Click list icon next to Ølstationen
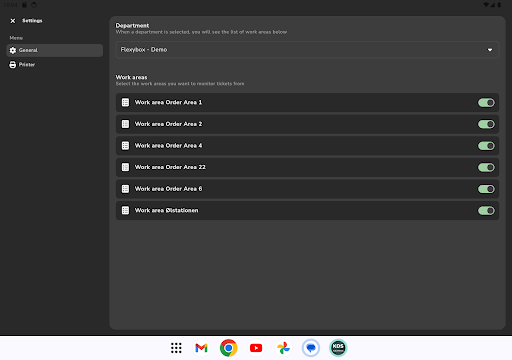The height and width of the screenshot is (360, 512). pyautogui.click(x=125, y=210)
